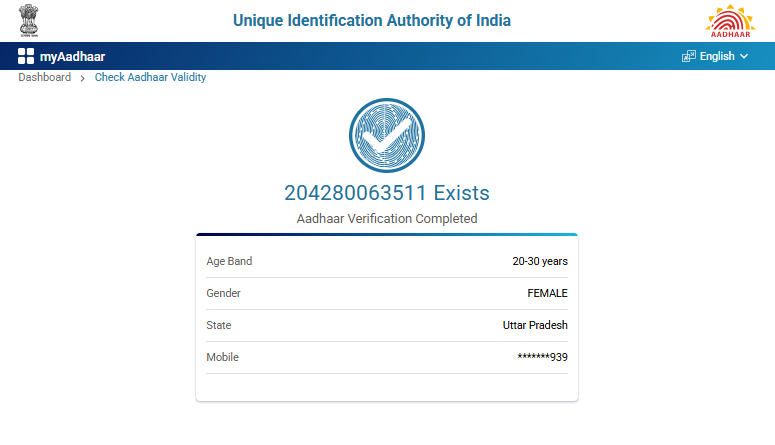The width and height of the screenshot is (775, 445).
Task: Open the myAadhaar grid menu icon
Action: 26,56
